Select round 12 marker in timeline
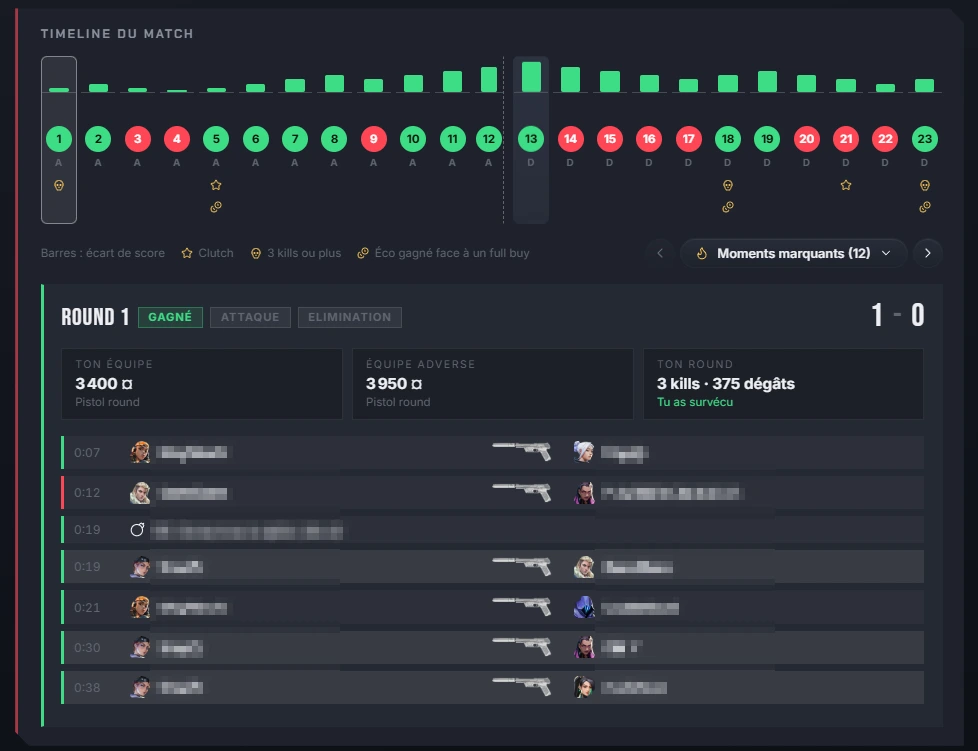The image size is (978, 751). pyautogui.click(x=488, y=138)
